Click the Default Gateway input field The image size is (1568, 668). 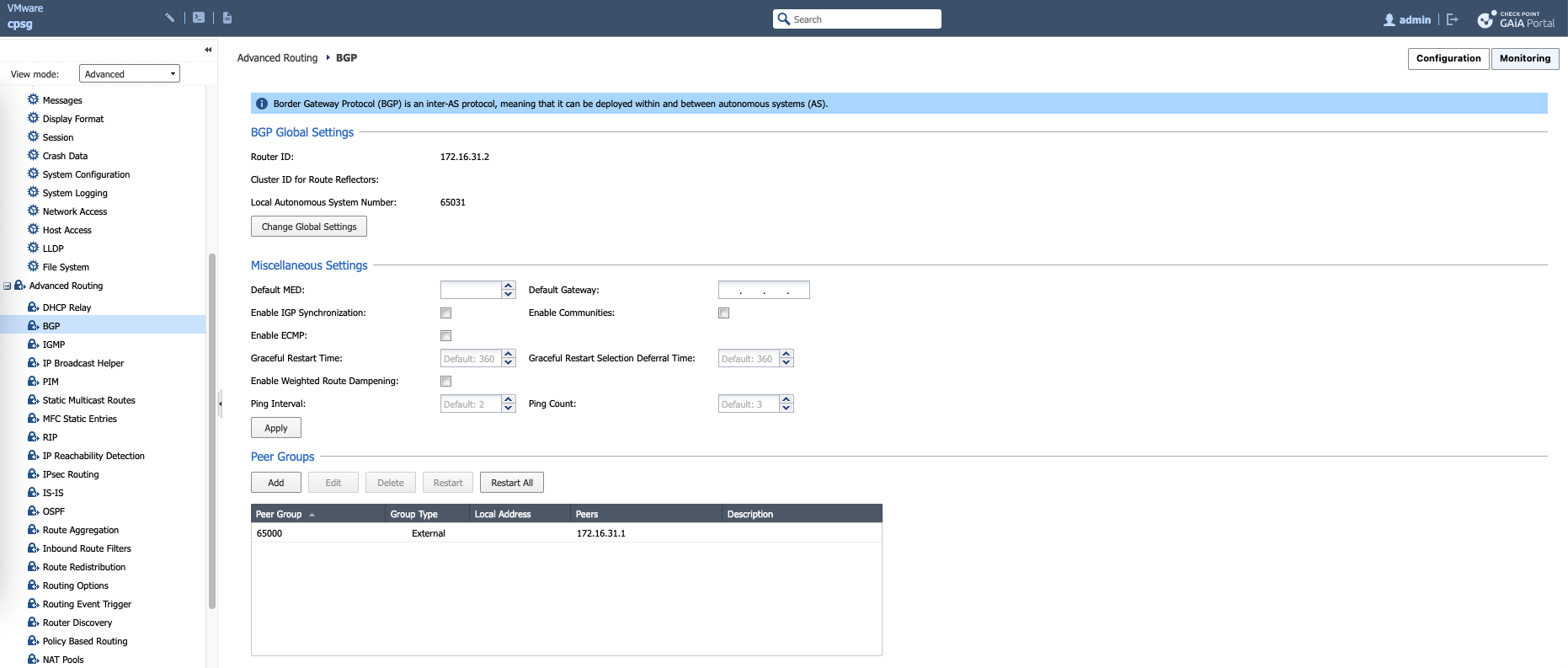[x=764, y=291]
